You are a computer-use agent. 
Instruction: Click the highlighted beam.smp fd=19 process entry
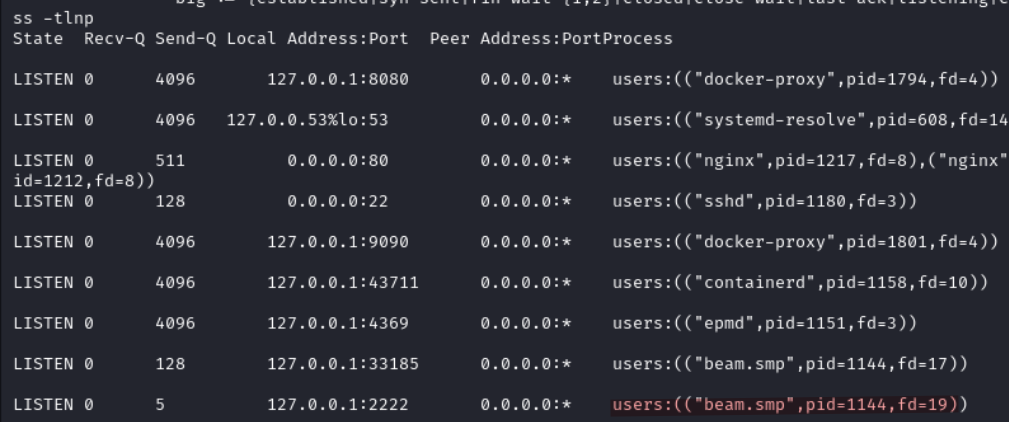[x=790, y=405]
